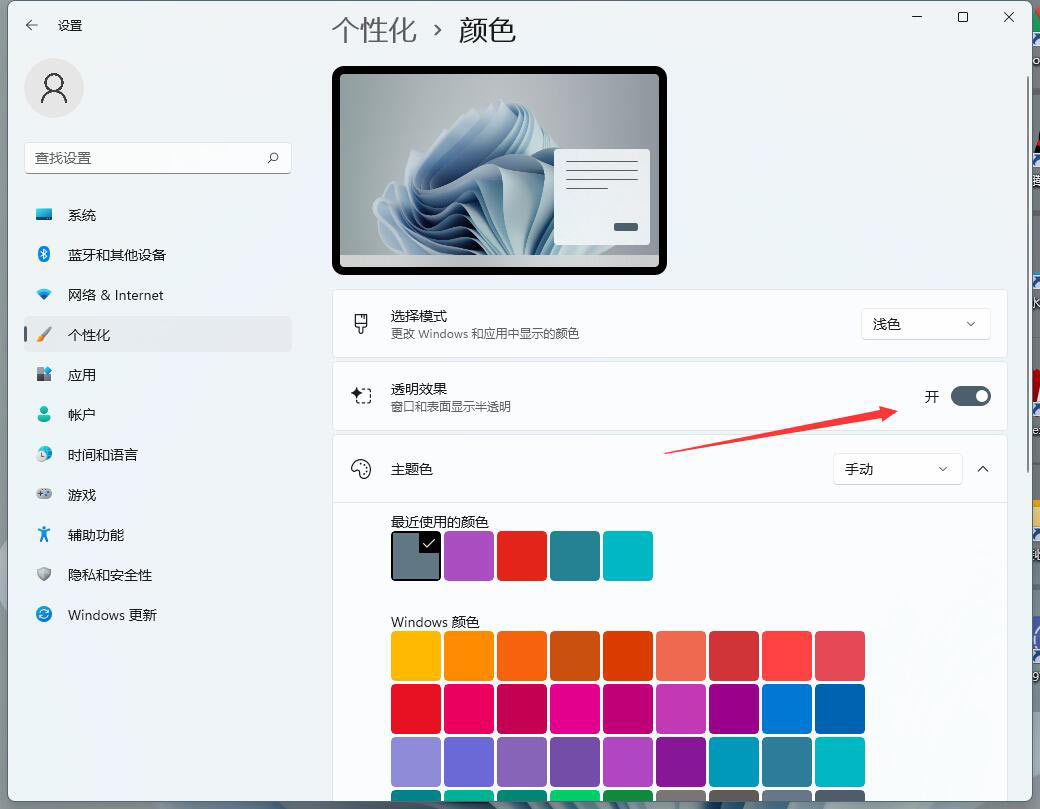The image size is (1040, 809).
Task: Open the 选择模式 dropdown showing 浅色
Action: tap(924, 323)
